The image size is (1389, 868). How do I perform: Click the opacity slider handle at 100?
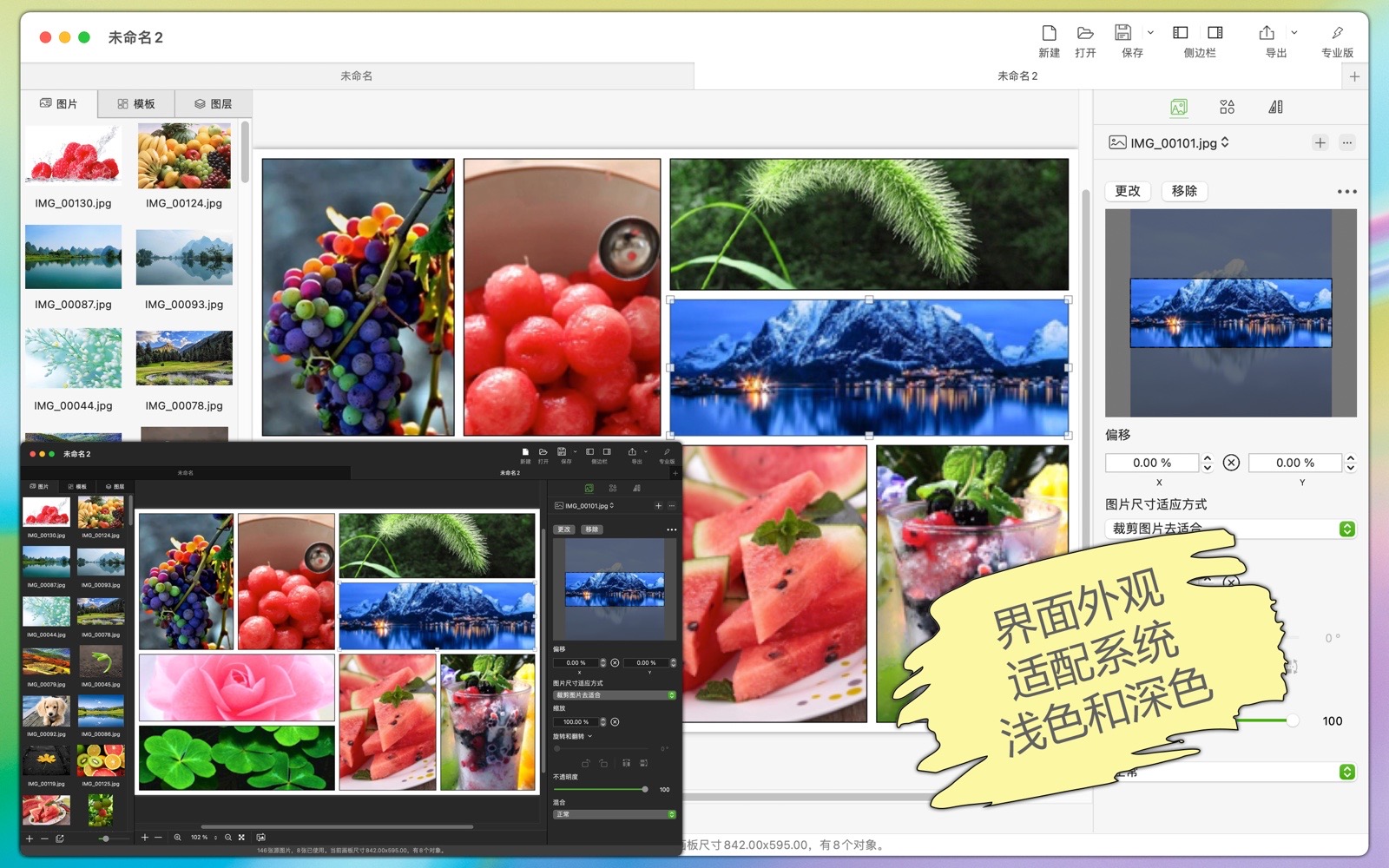(x=1293, y=720)
